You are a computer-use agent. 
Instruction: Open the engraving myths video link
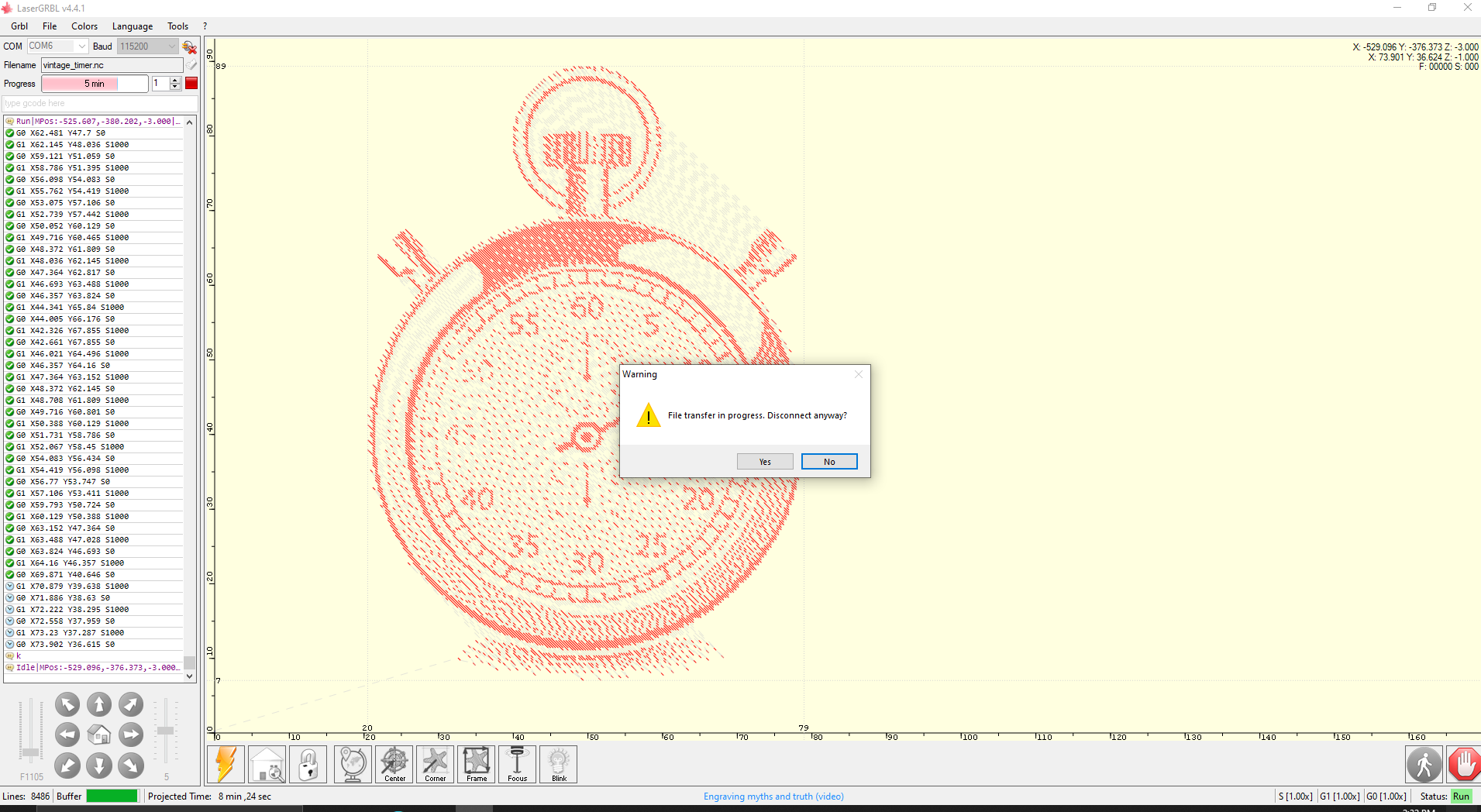coord(773,796)
